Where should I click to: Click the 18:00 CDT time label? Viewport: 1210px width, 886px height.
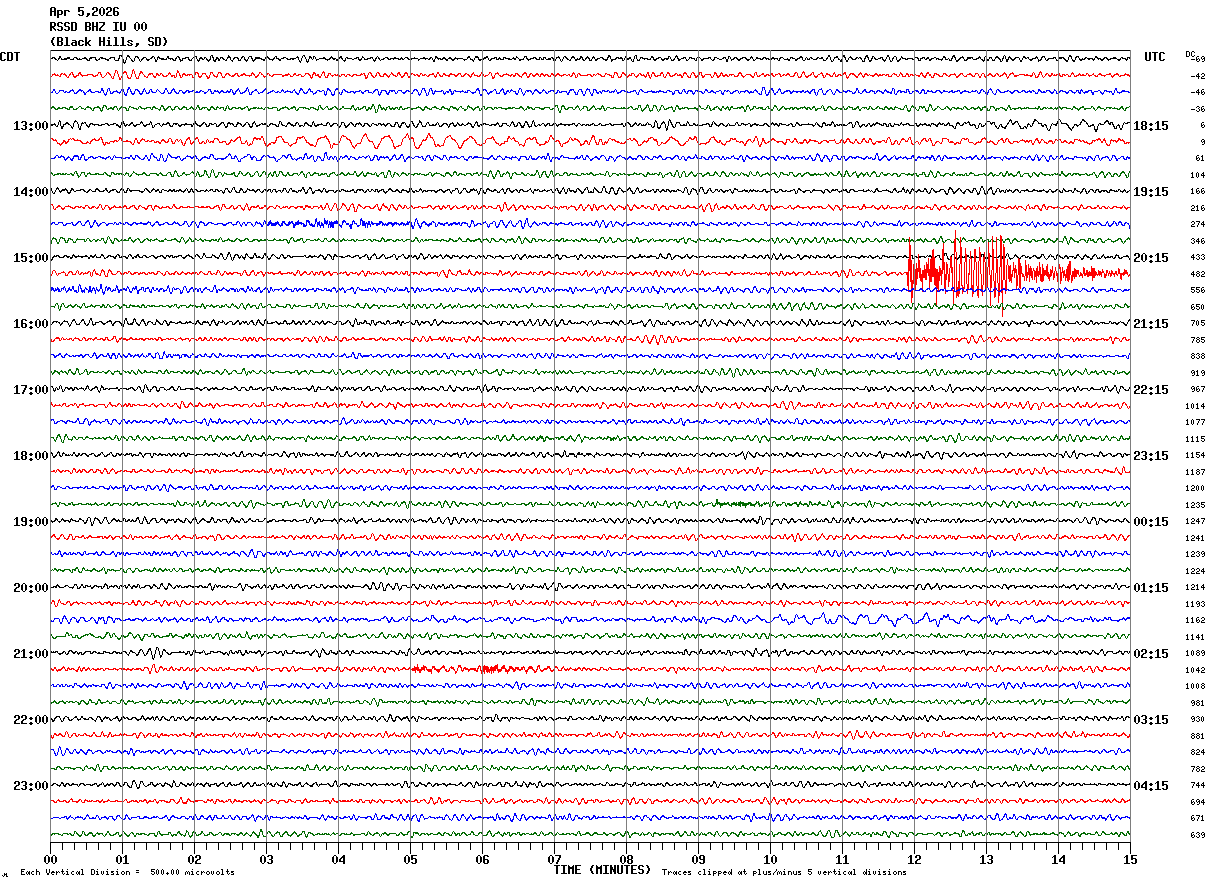pos(31,456)
